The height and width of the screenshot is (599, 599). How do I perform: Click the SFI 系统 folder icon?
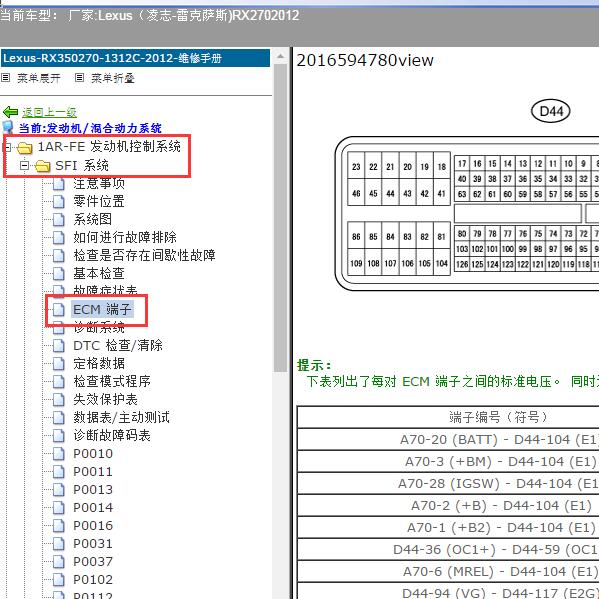click(x=42, y=166)
